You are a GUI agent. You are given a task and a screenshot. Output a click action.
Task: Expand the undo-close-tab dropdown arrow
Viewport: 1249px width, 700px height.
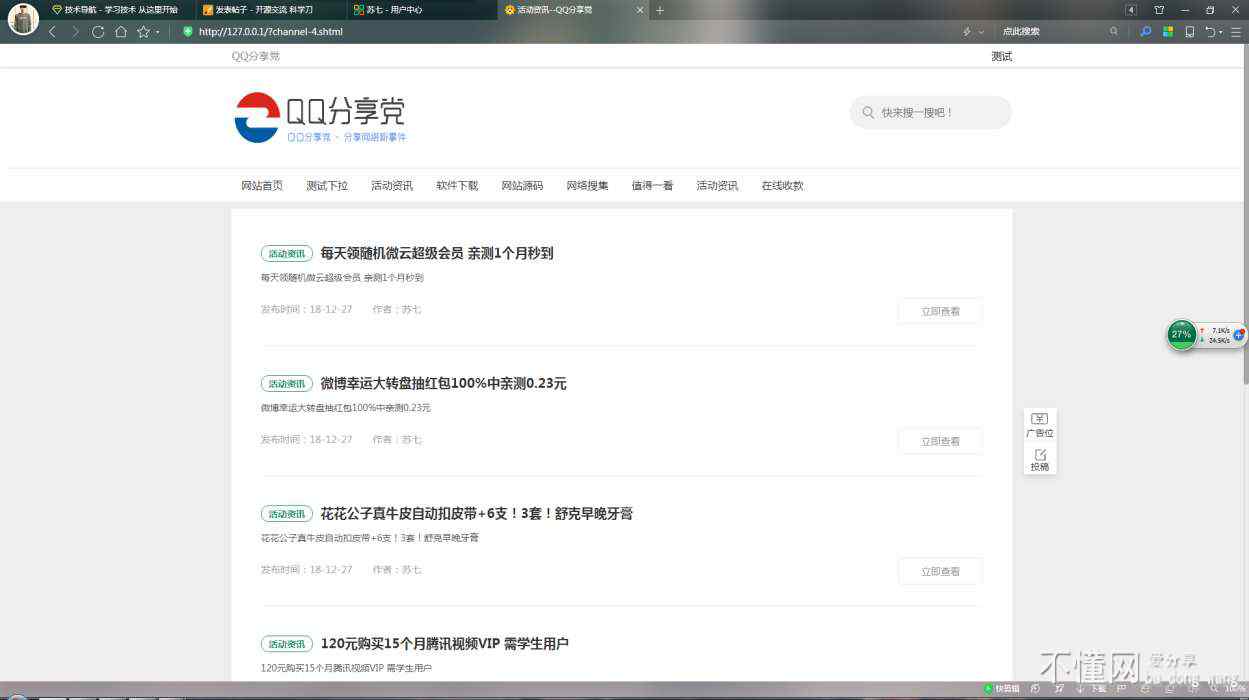point(1221,32)
